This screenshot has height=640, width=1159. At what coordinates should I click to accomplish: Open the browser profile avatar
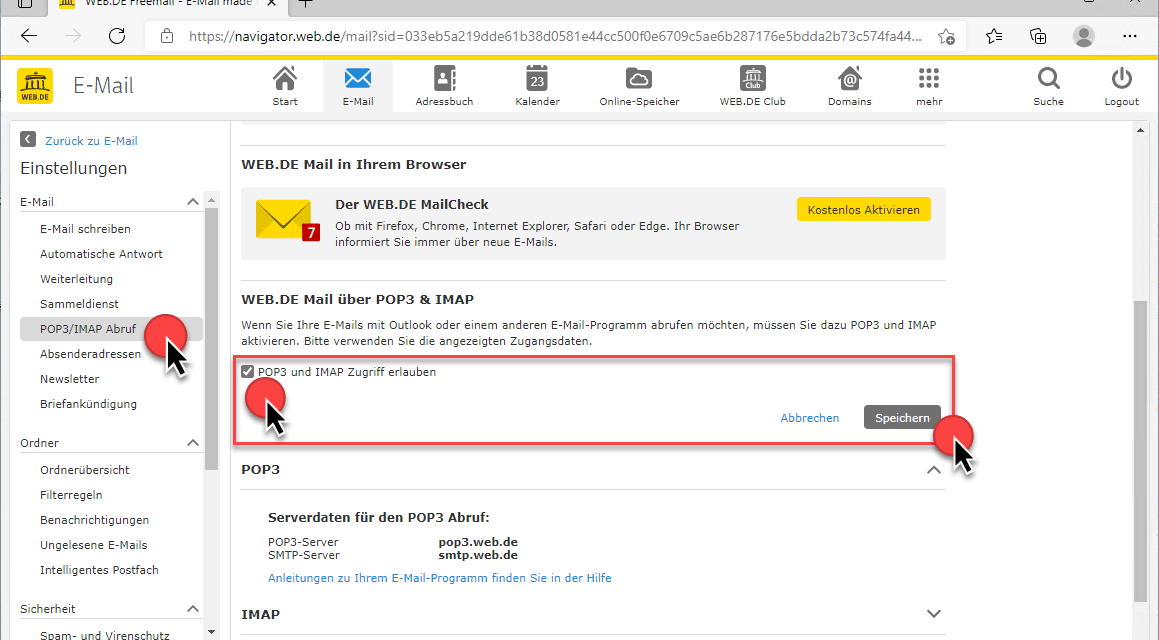[1084, 35]
